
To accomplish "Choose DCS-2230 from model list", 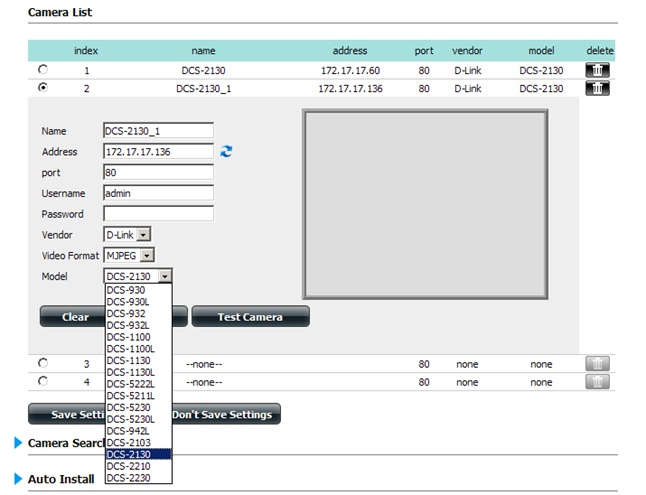I will [x=138, y=478].
